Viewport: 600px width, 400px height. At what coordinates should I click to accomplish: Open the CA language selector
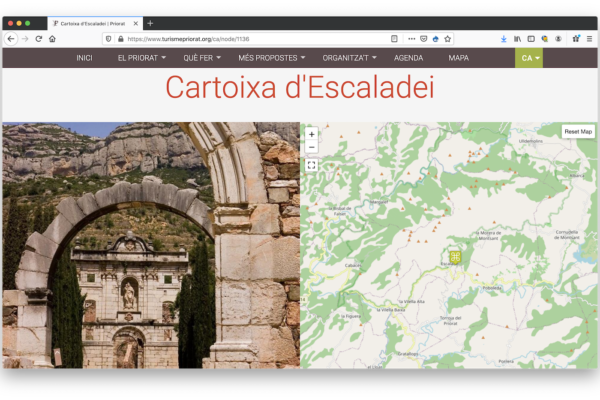point(529,58)
